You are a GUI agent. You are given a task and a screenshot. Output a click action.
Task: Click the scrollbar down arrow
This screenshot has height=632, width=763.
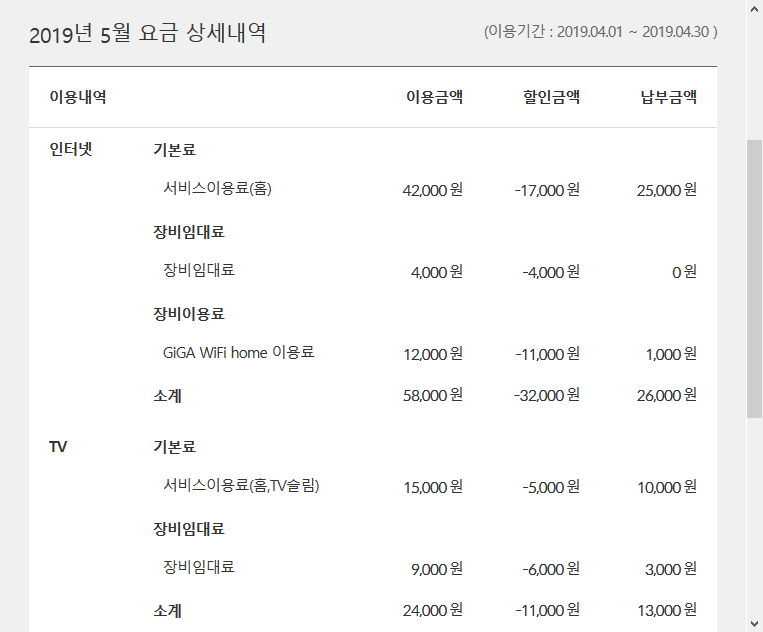coord(754,622)
